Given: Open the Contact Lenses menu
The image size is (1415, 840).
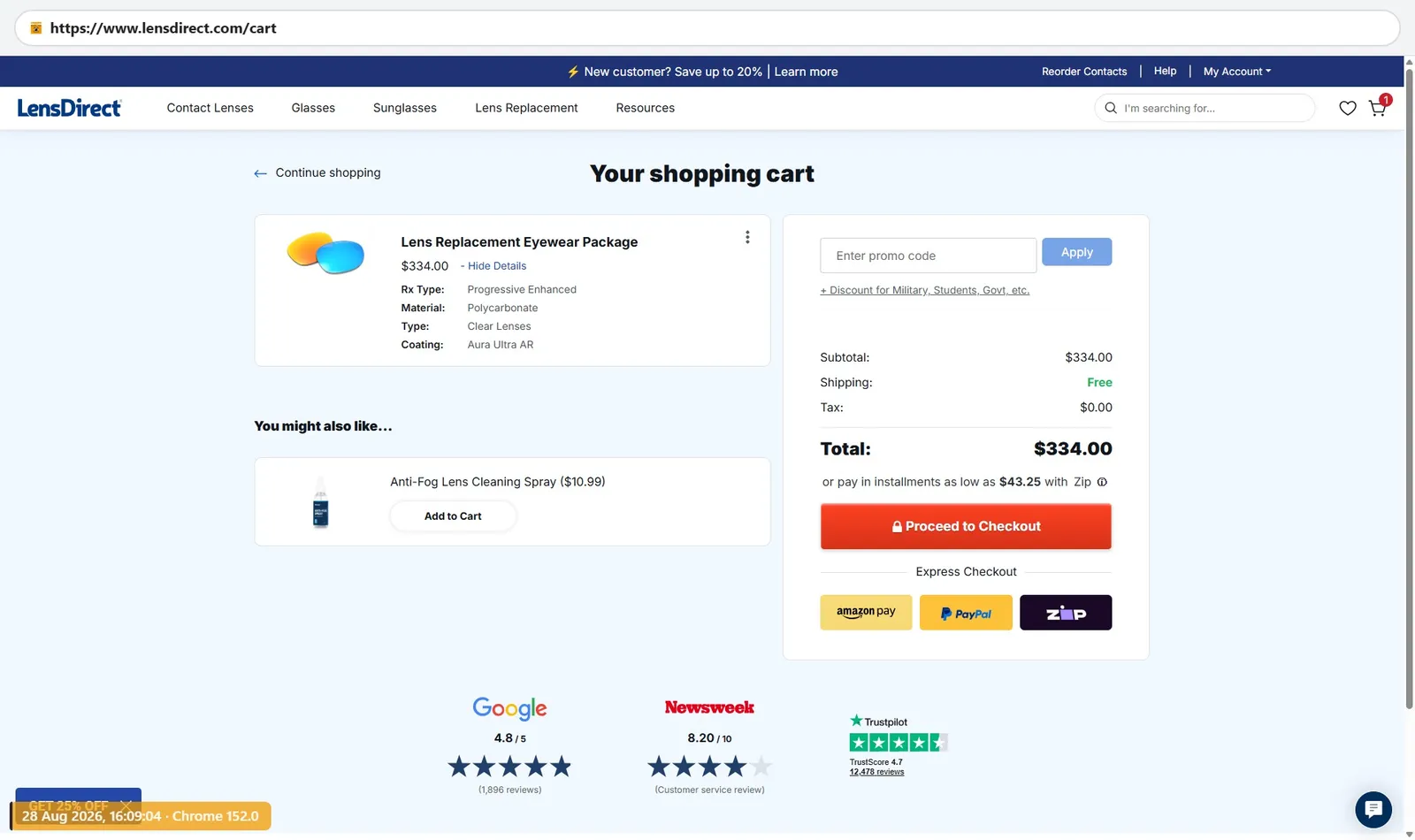Looking at the screenshot, I should 210,108.
